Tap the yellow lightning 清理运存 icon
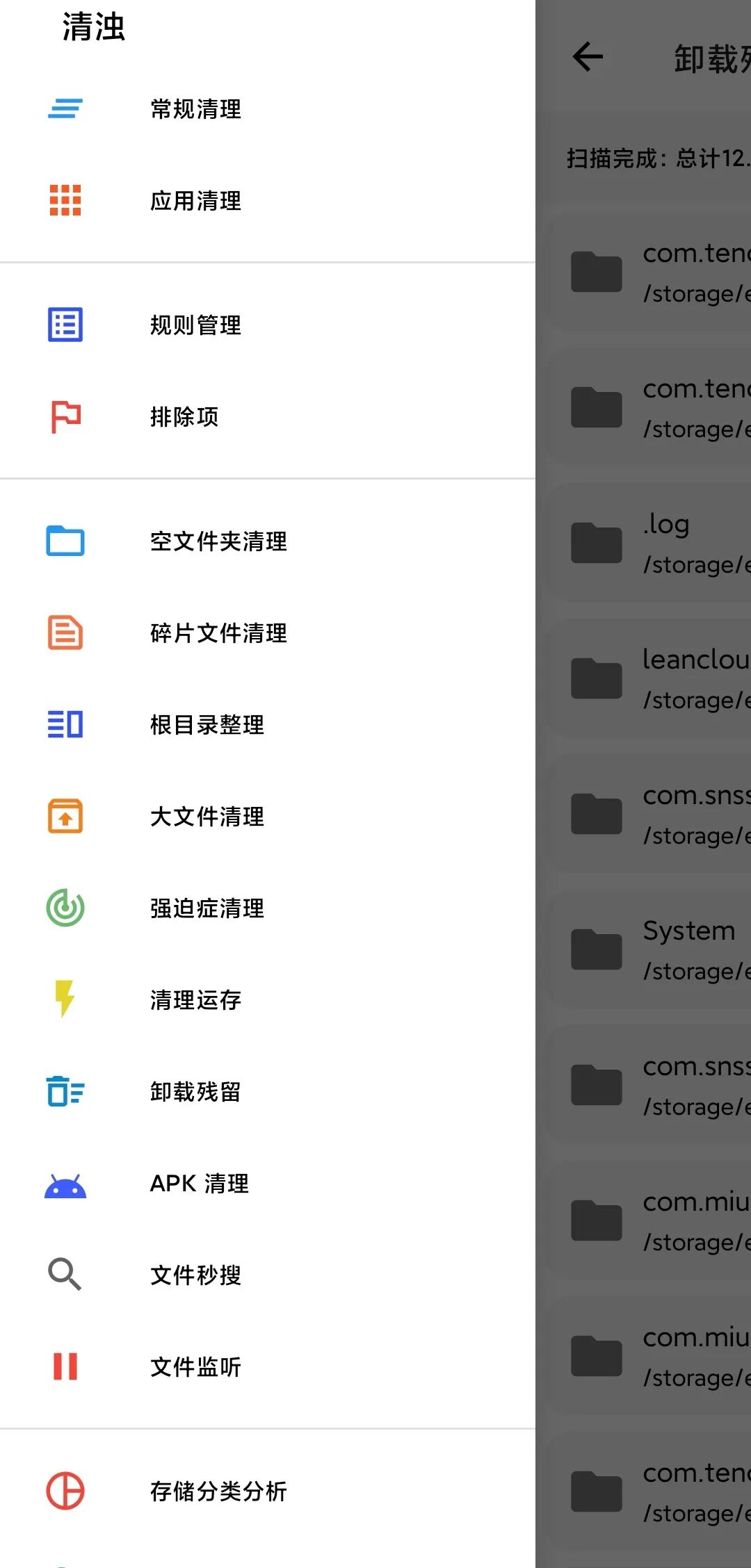Screen dimensions: 751x1568 [65, 999]
